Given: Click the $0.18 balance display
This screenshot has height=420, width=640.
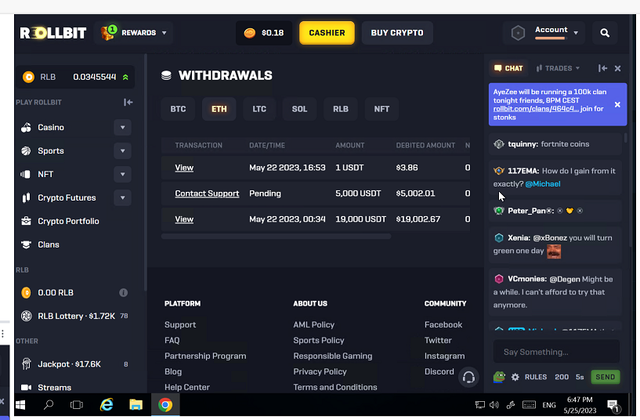Looking at the screenshot, I should (x=264, y=33).
